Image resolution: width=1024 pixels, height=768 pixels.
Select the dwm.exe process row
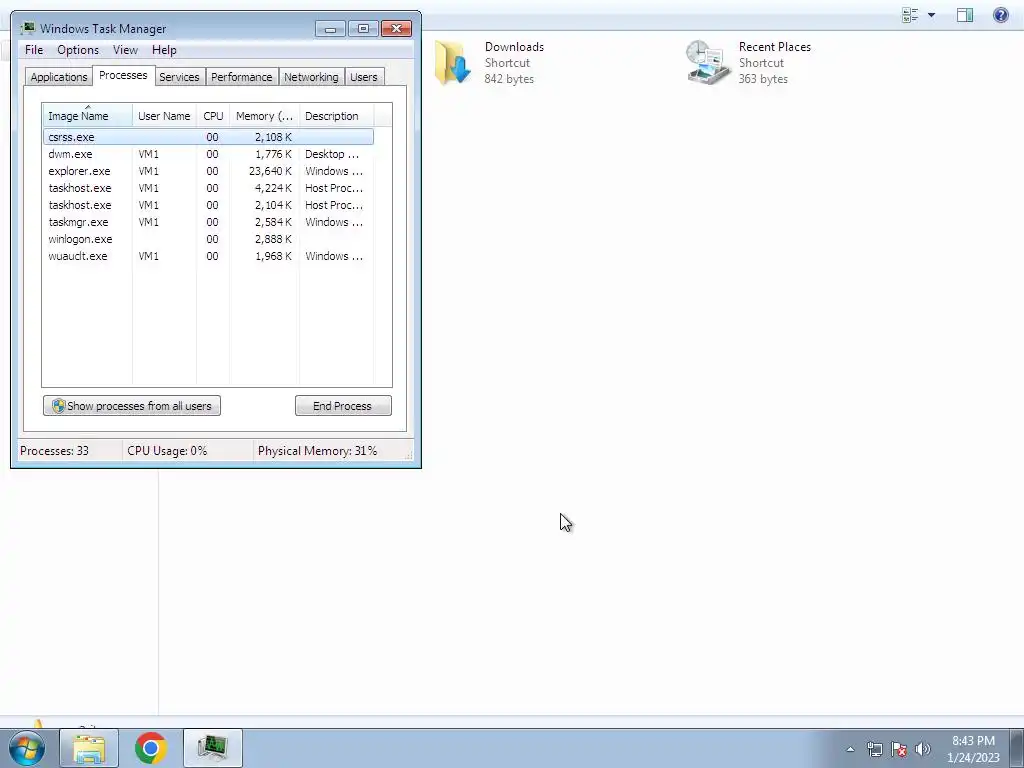coord(208,154)
